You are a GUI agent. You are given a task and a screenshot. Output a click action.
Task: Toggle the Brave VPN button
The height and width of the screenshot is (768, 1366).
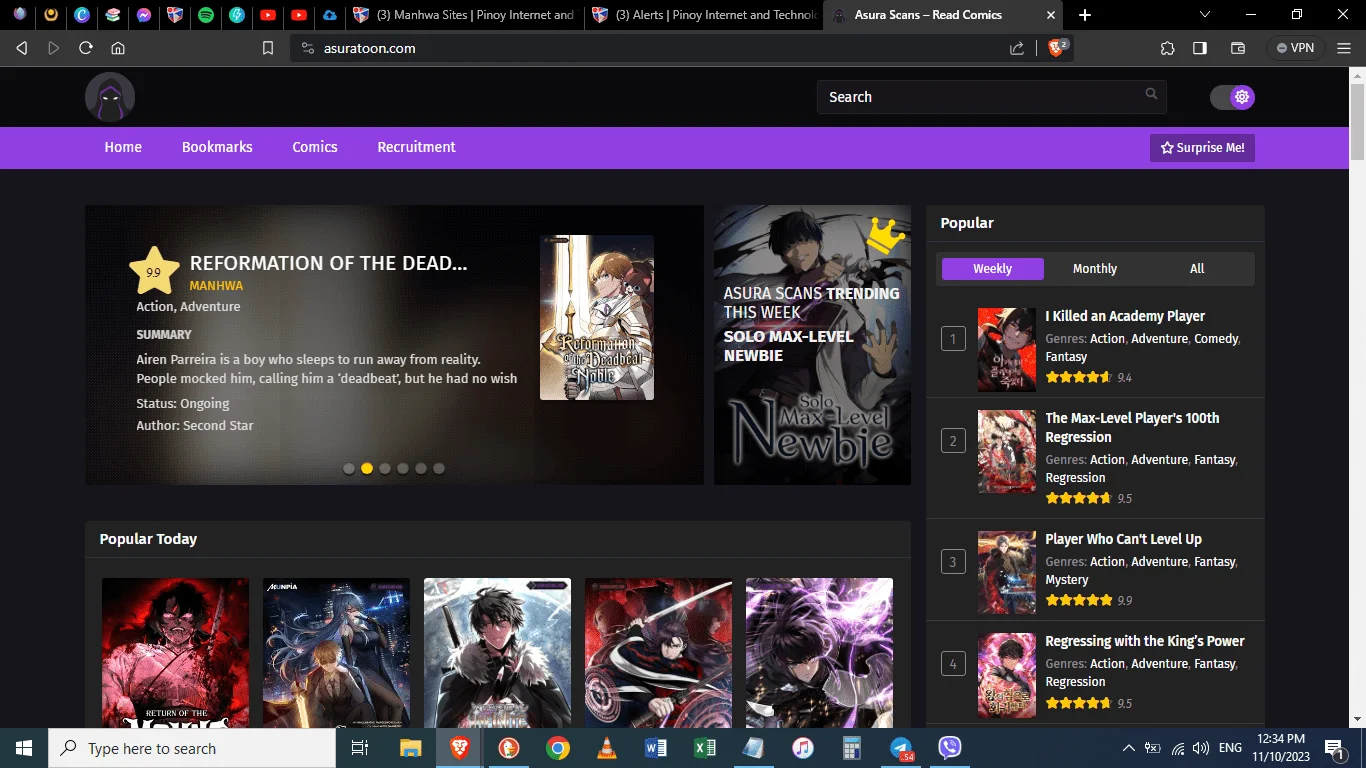(1295, 48)
